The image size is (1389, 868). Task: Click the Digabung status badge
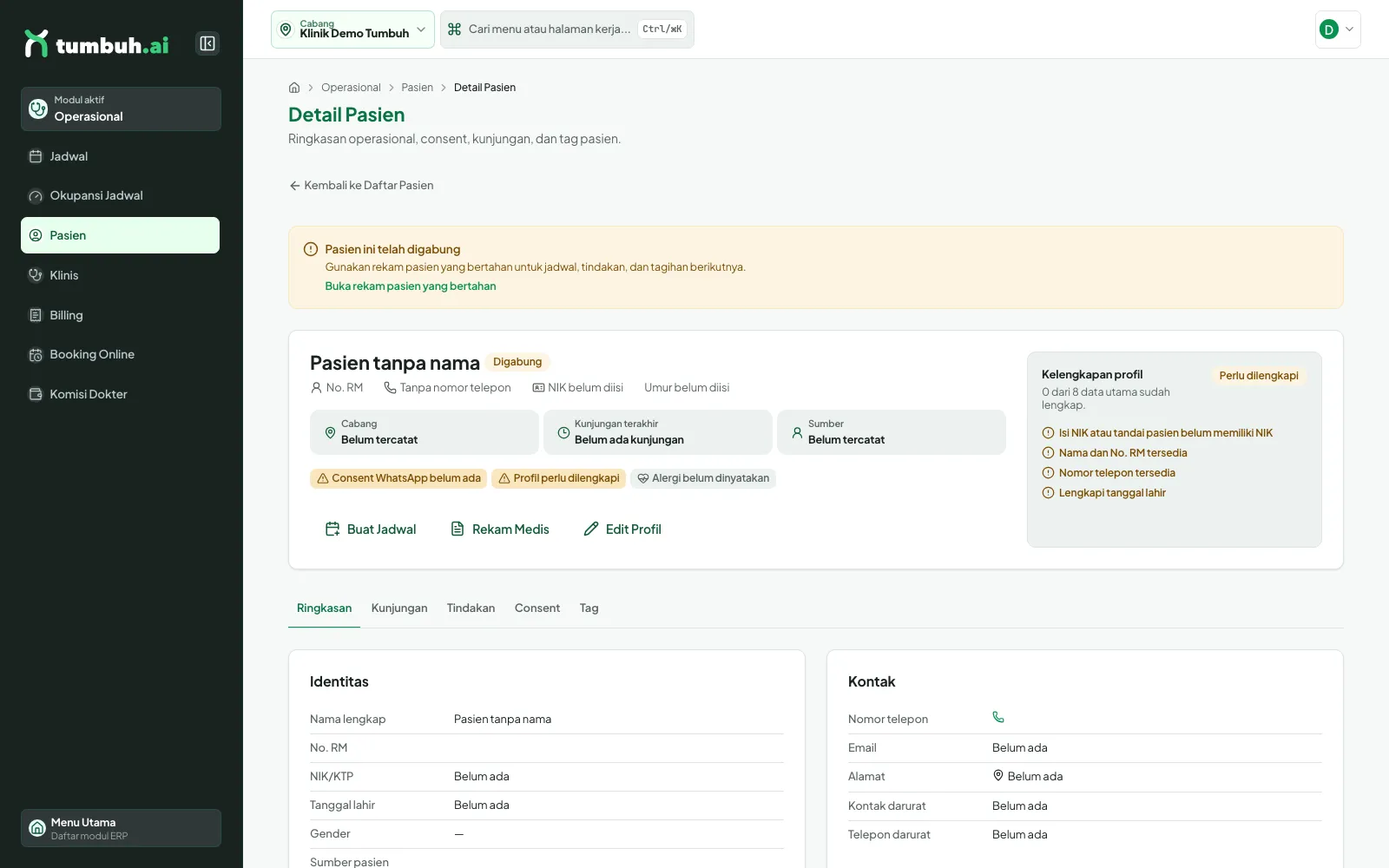pos(517,362)
